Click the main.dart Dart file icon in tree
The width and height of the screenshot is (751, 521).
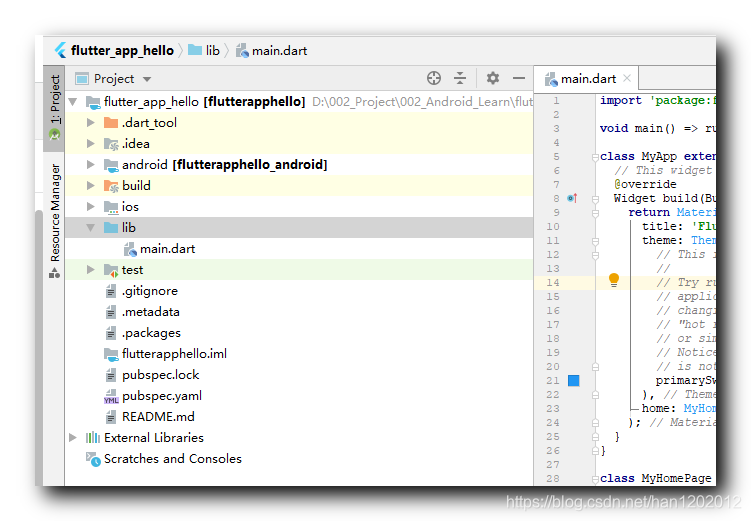click(130, 249)
